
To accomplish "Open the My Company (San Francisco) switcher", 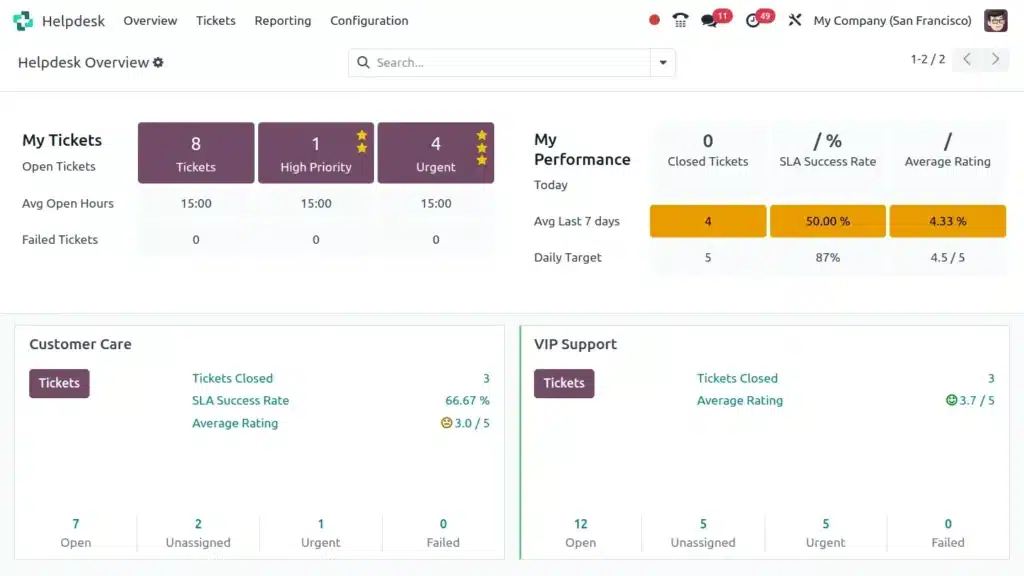I will (892, 20).
